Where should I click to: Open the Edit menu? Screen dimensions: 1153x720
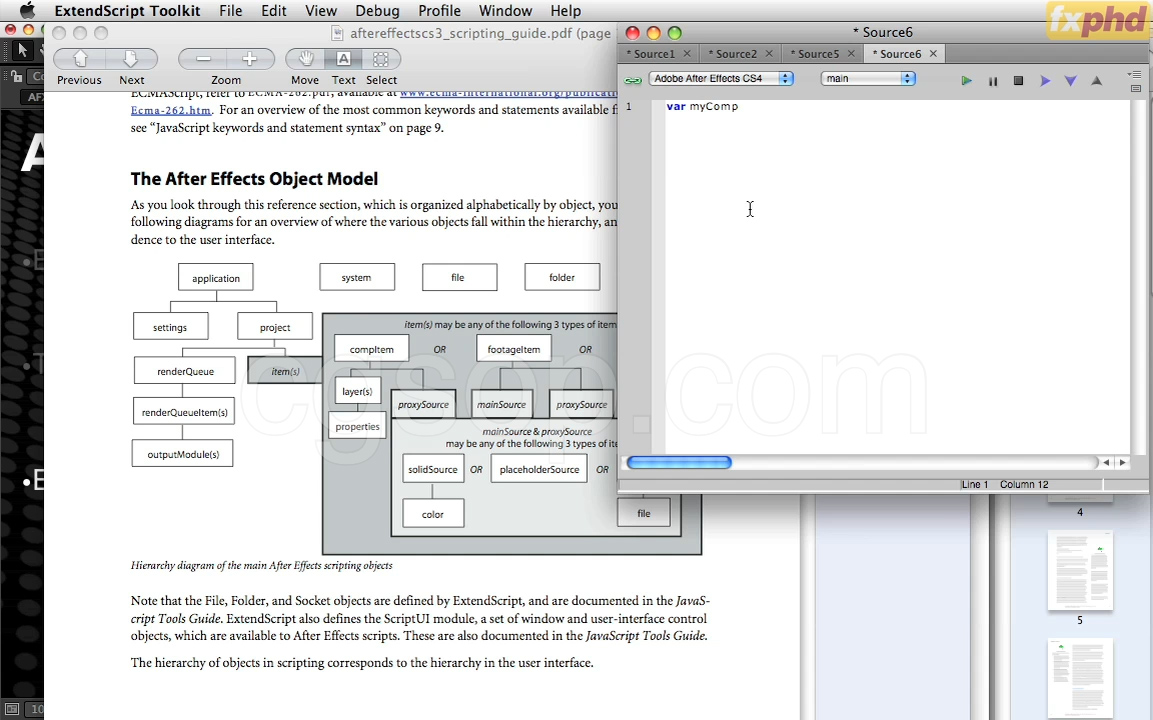pos(274,10)
